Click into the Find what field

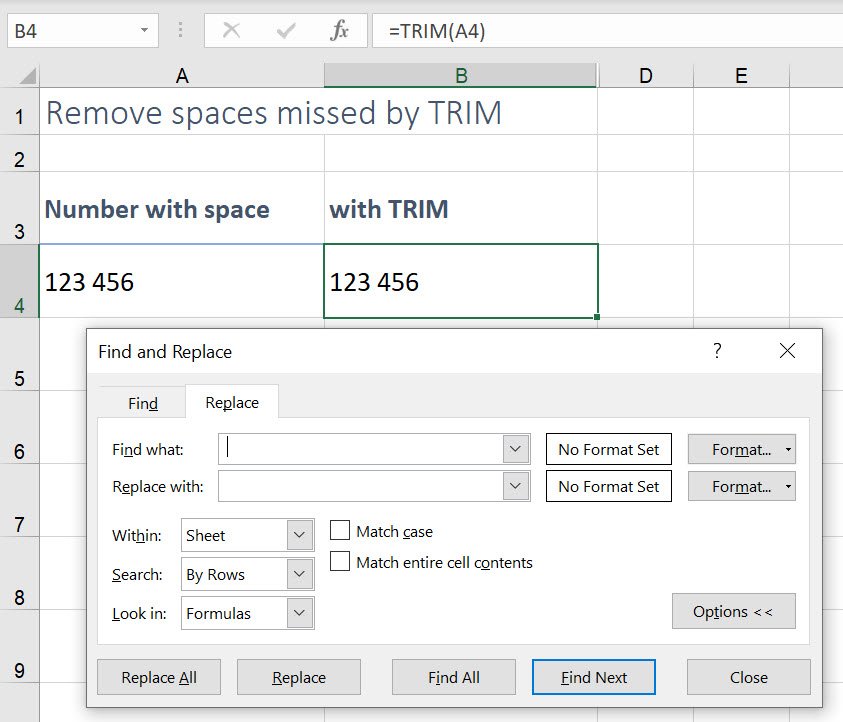click(x=360, y=449)
